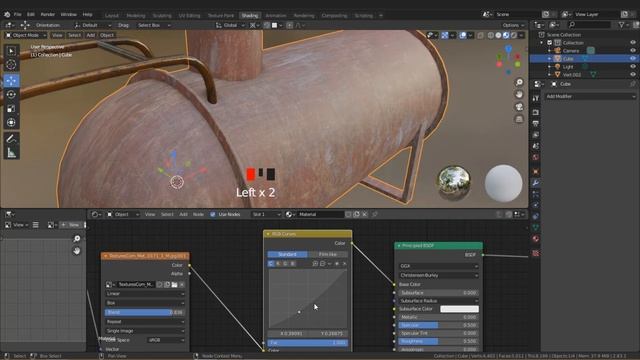Screen dimensions: 640x360
Task: Click Subsurface Color white swatch
Action: pyautogui.click(x=459, y=309)
